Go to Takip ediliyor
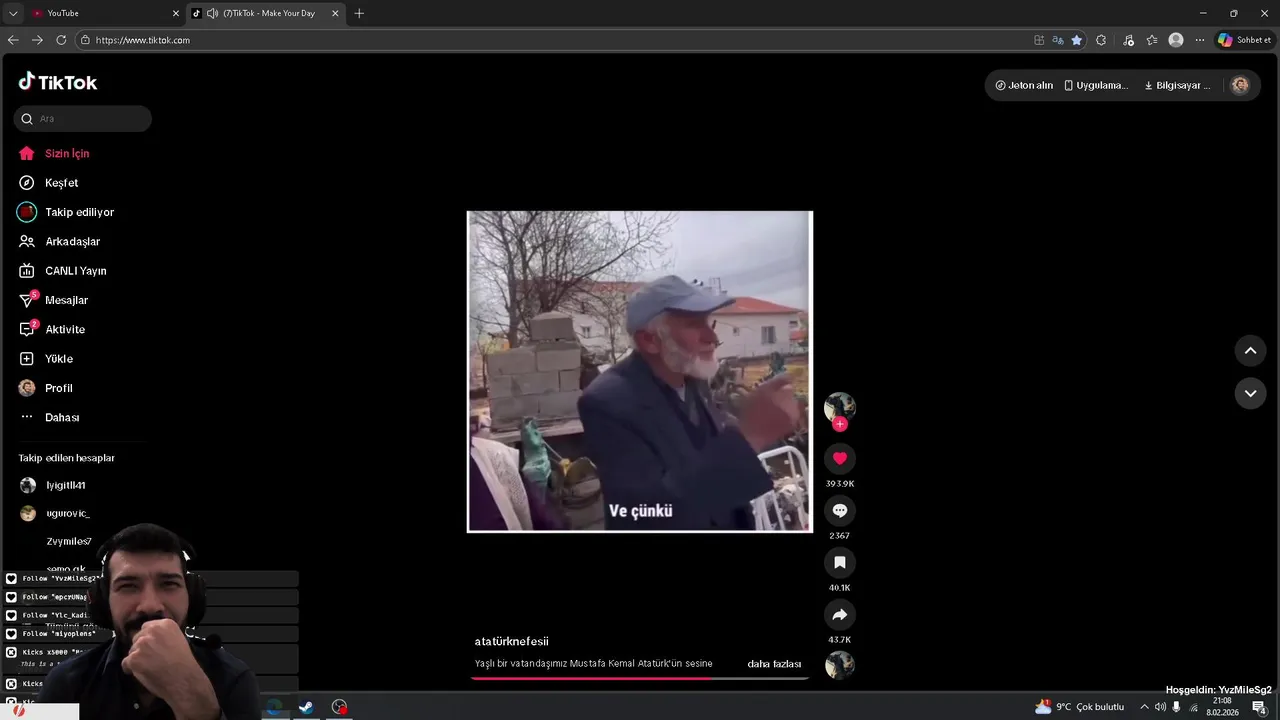Screen dimensions: 1280x720 pyautogui.click(x=66, y=212)
